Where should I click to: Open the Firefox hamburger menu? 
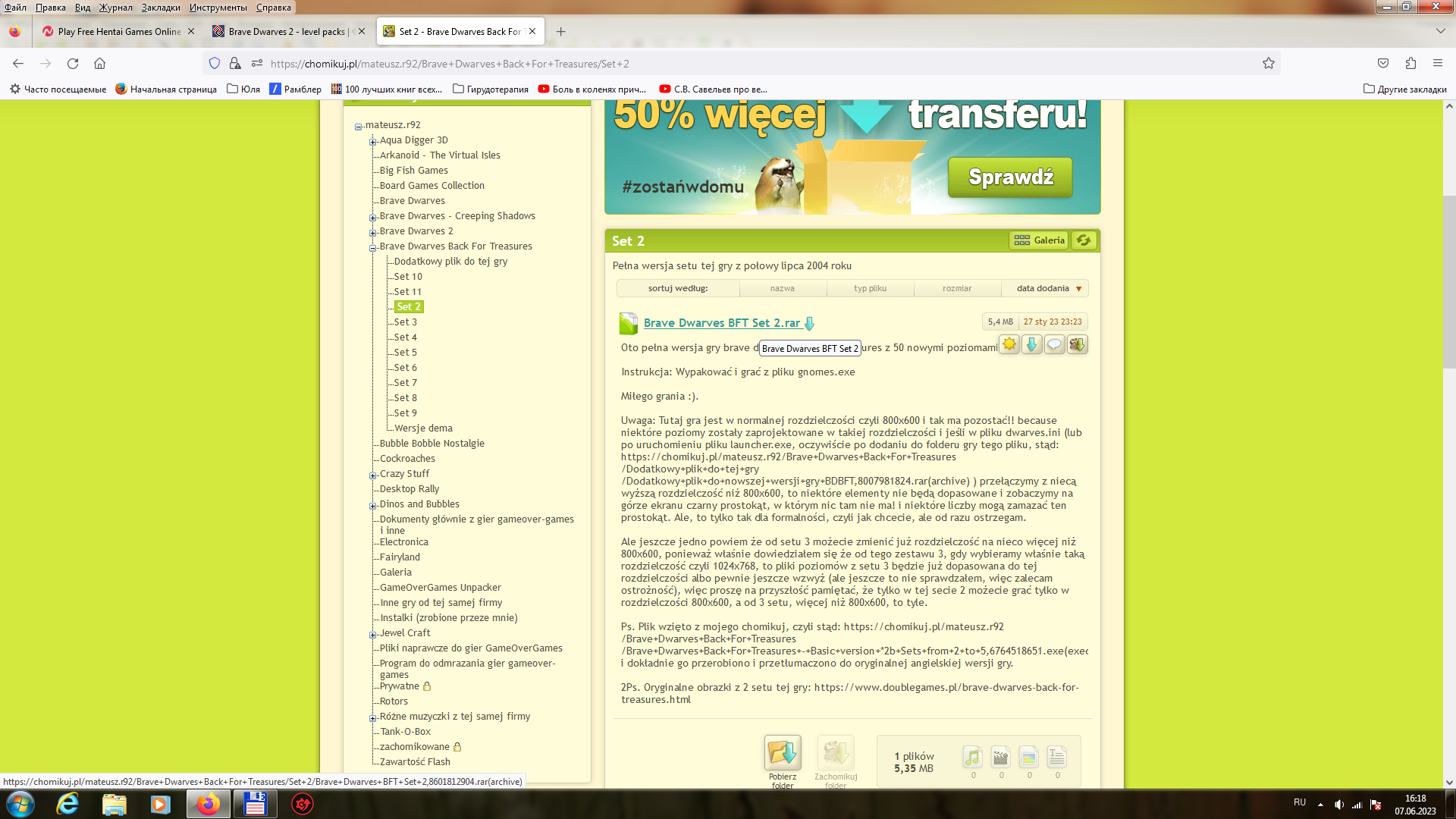point(1438,64)
